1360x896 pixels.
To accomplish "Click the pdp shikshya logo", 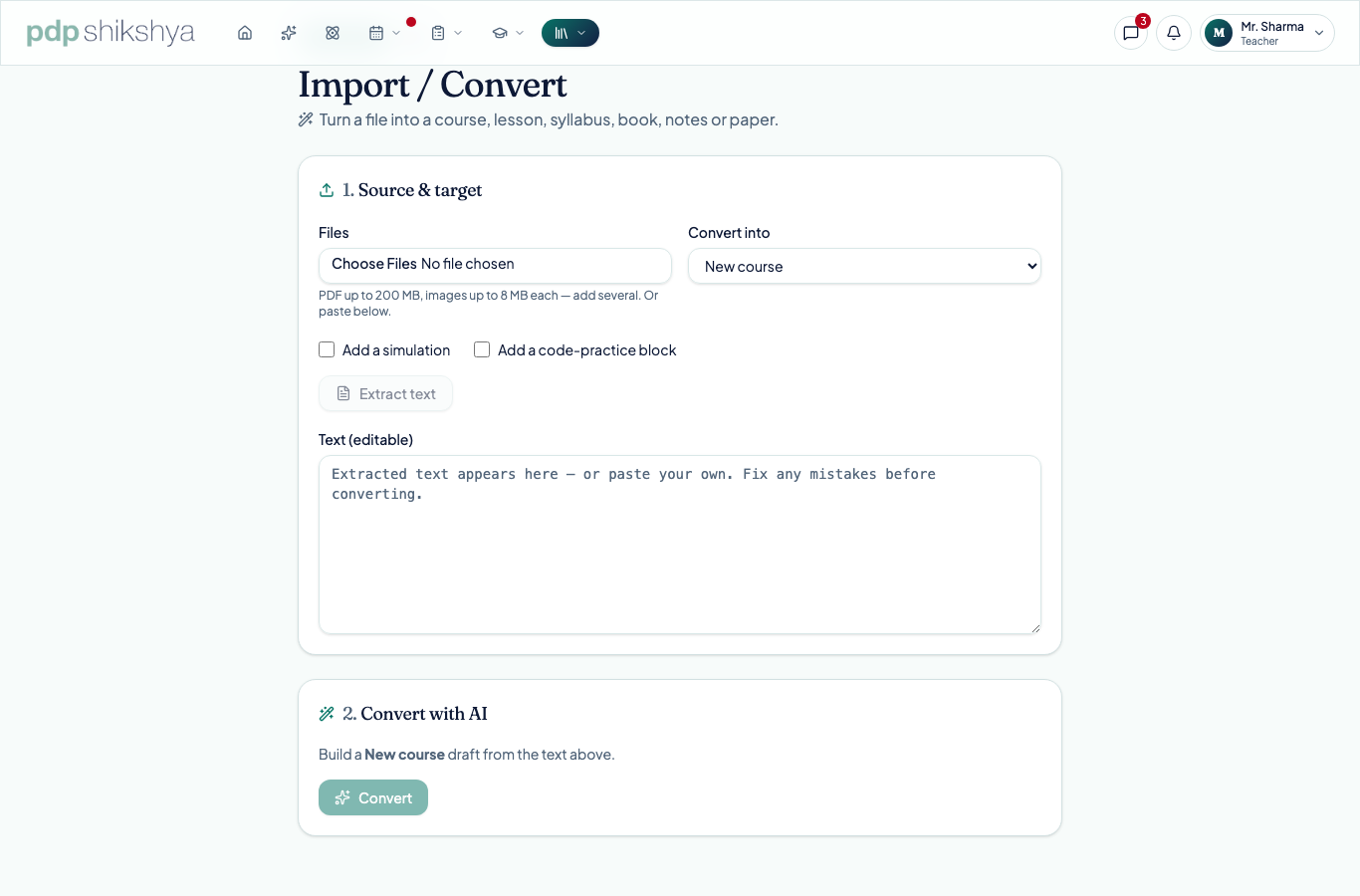I will 111,32.
